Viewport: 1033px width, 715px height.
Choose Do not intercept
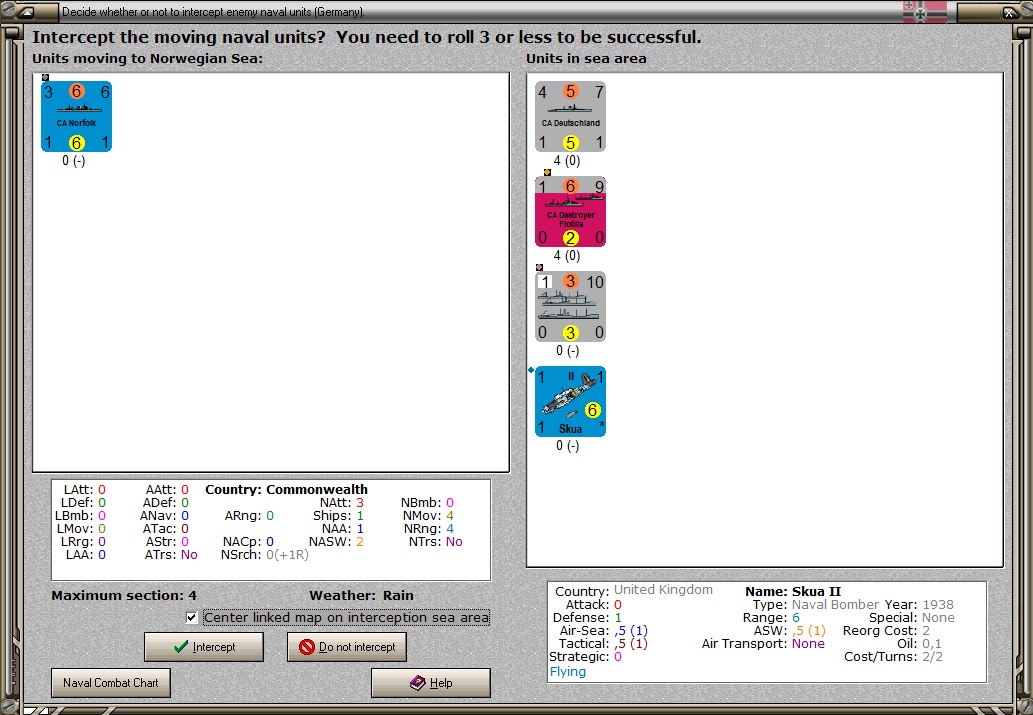pyautogui.click(x=347, y=647)
